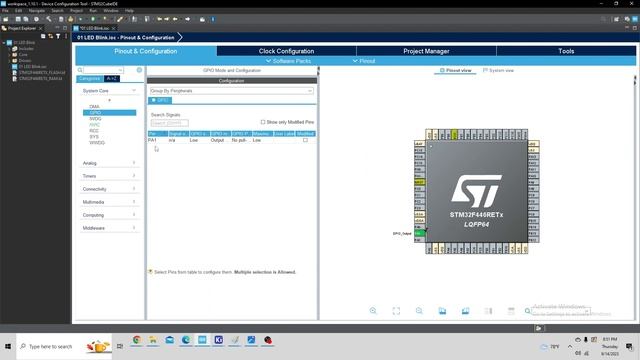Select the Pinout & Configuration tab

pyautogui.click(x=146, y=51)
